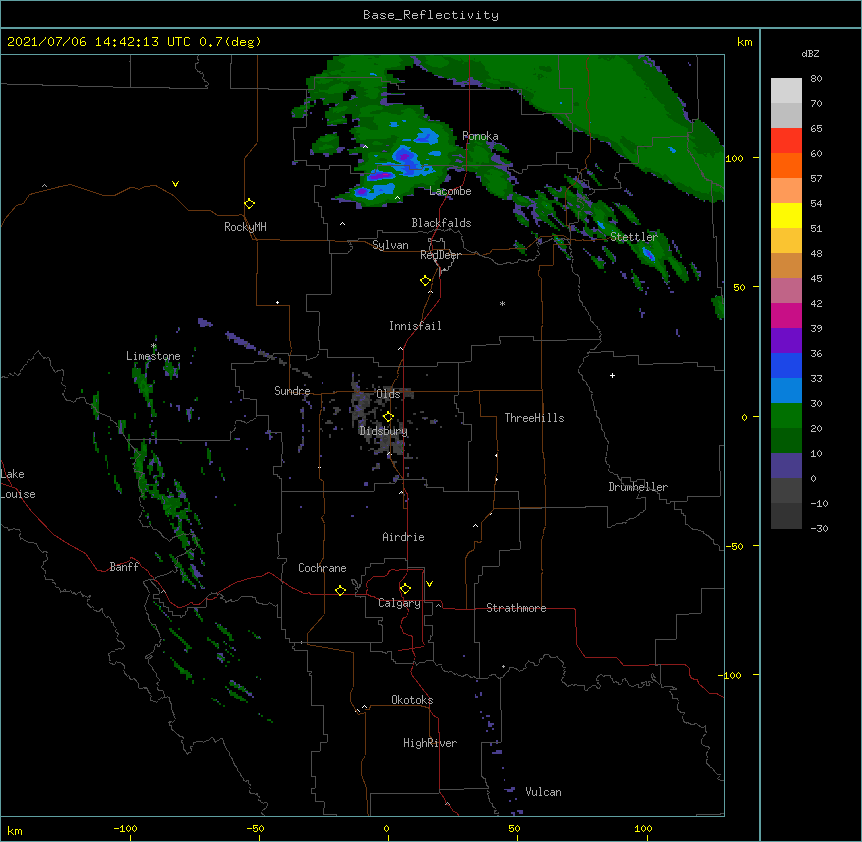Click the Base_Reflectivity title

tap(431, 15)
